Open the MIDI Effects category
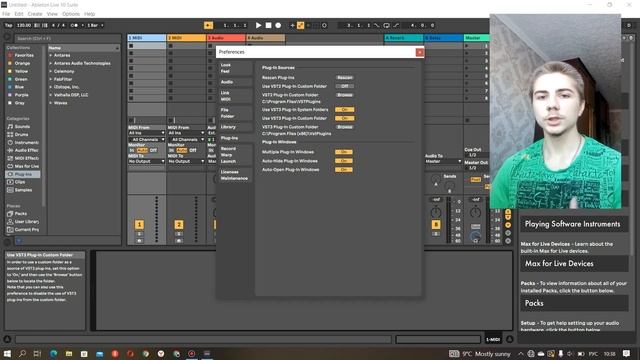 [x=27, y=158]
